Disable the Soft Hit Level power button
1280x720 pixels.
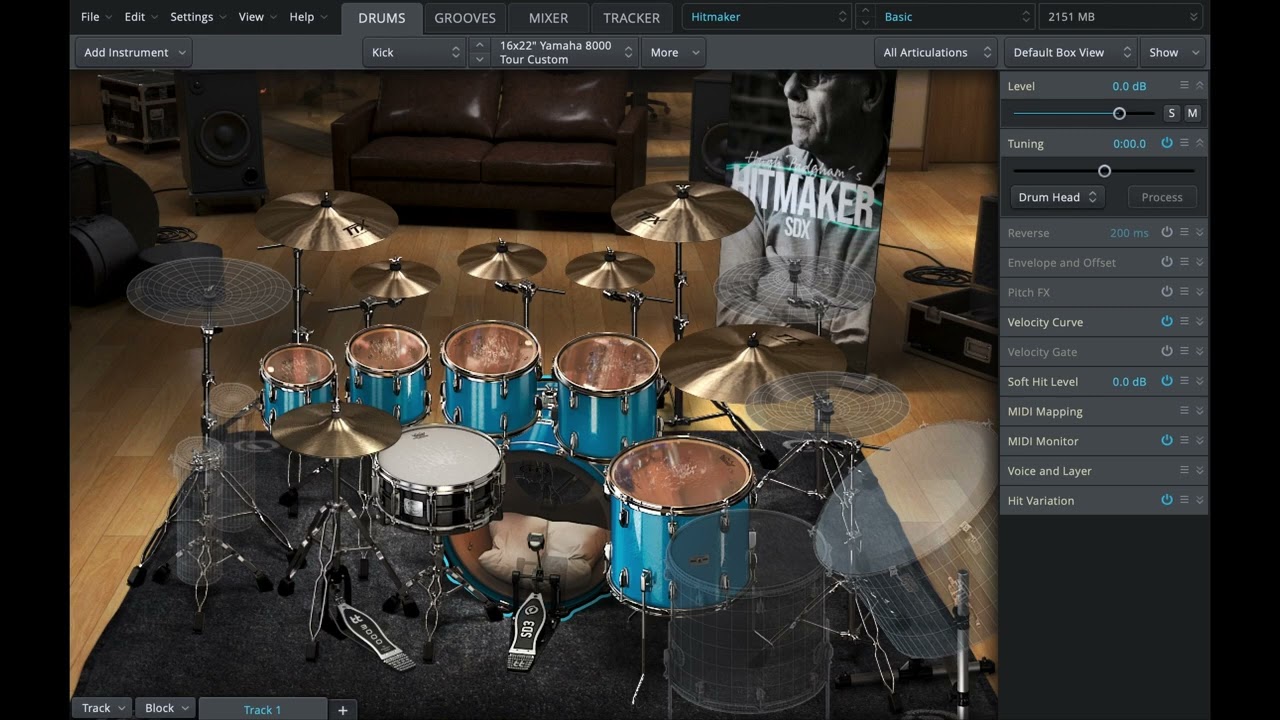coord(1167,381)
